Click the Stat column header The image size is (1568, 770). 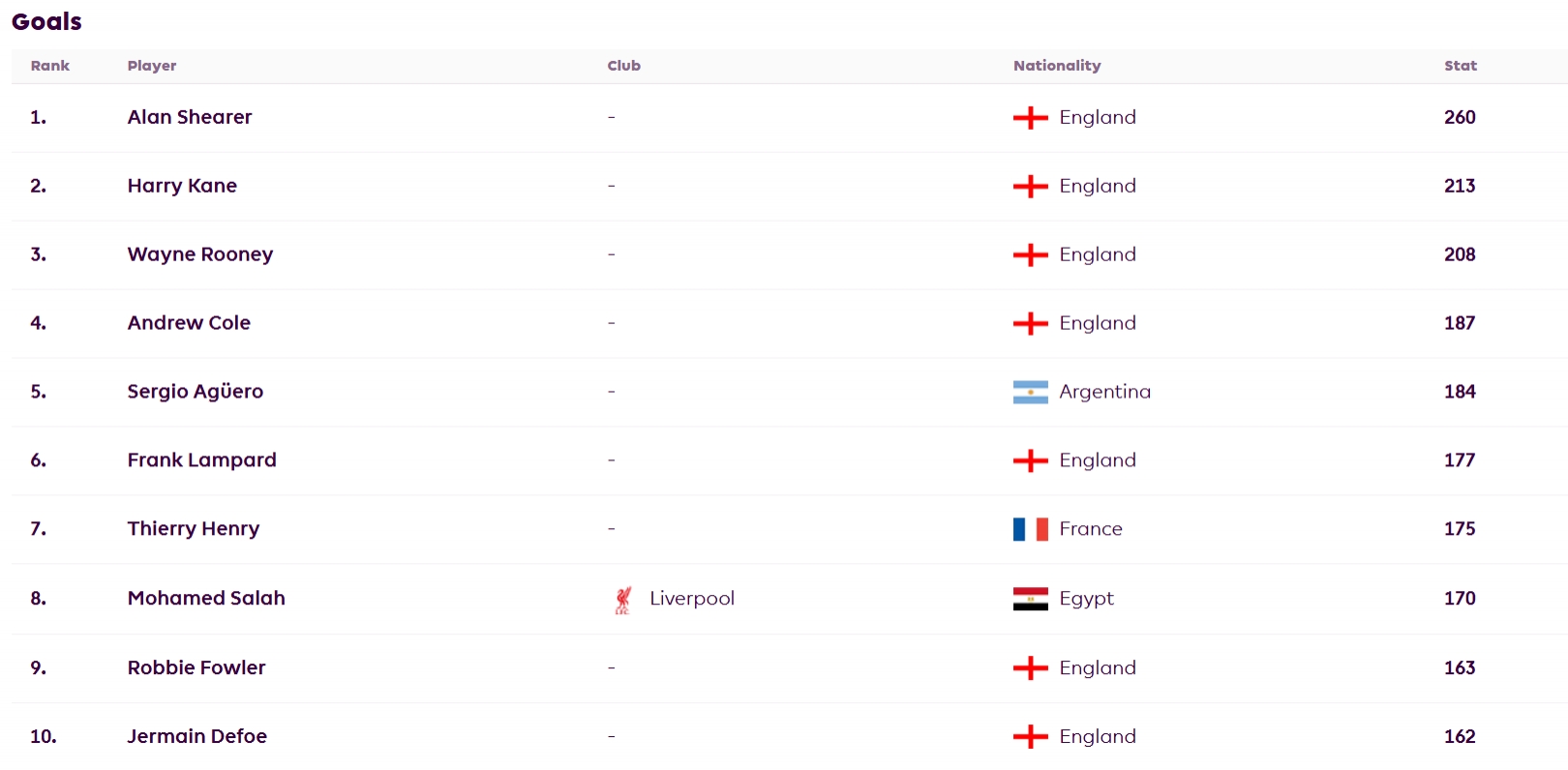click(1460, 66)
